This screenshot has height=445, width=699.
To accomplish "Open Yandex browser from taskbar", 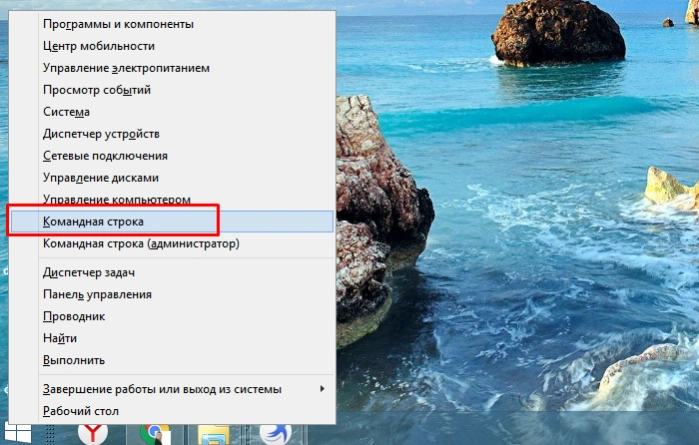I will click(x=92, y=435).
